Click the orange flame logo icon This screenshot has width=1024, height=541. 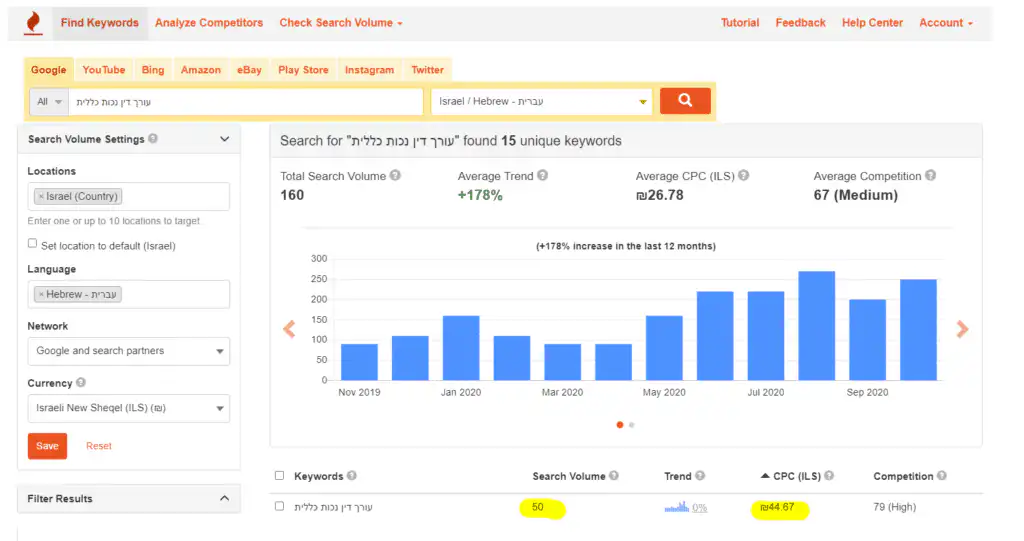coord(33,23)
